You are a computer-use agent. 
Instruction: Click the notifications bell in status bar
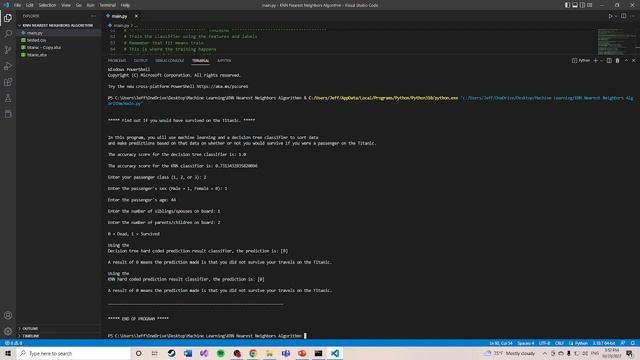click(633, 343)
